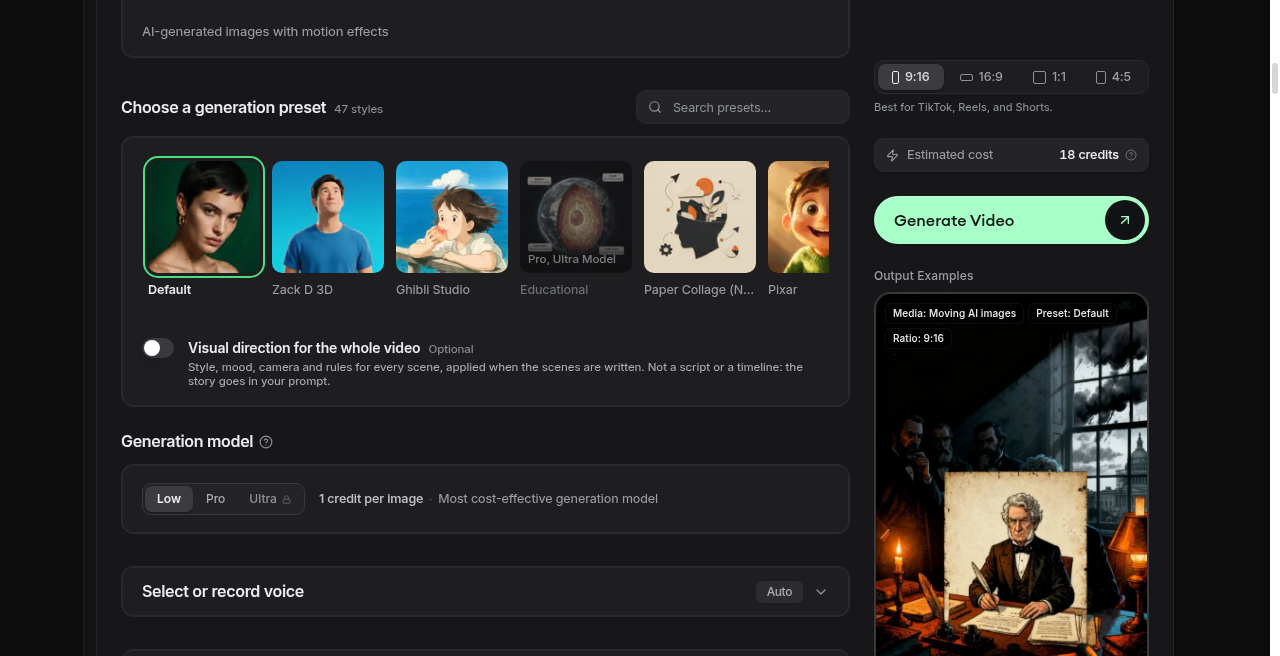Click the lightning icon beside Estimated cost
Viewport: 1280px width, 656px height.
coord(893,155)
